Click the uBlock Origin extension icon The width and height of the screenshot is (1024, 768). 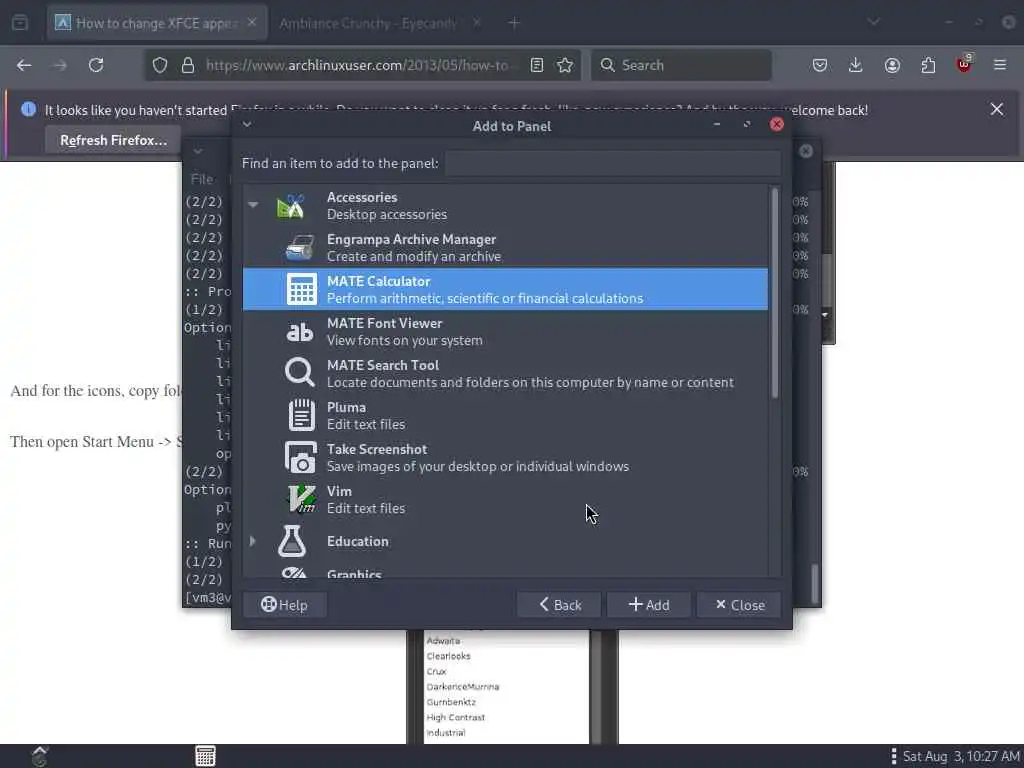pos(964,64)
